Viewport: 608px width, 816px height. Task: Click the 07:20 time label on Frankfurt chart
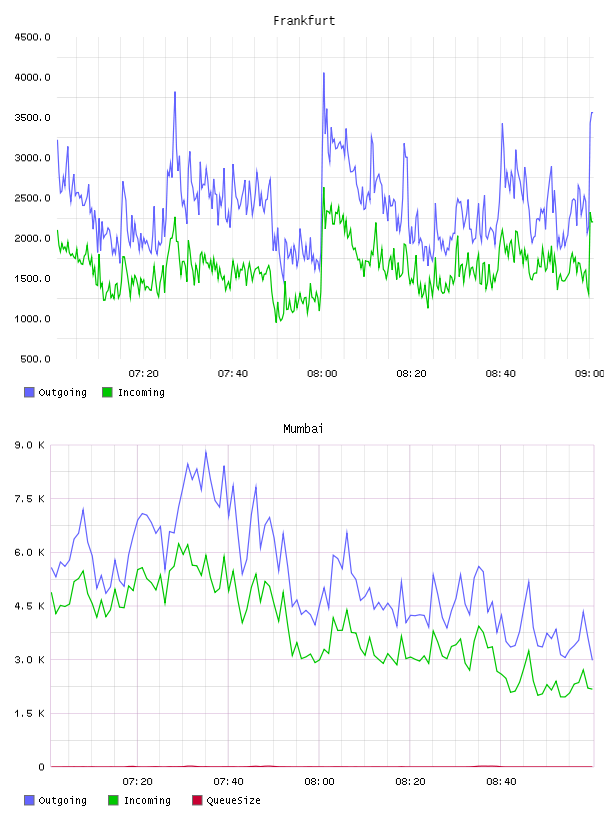pos(143,374)
